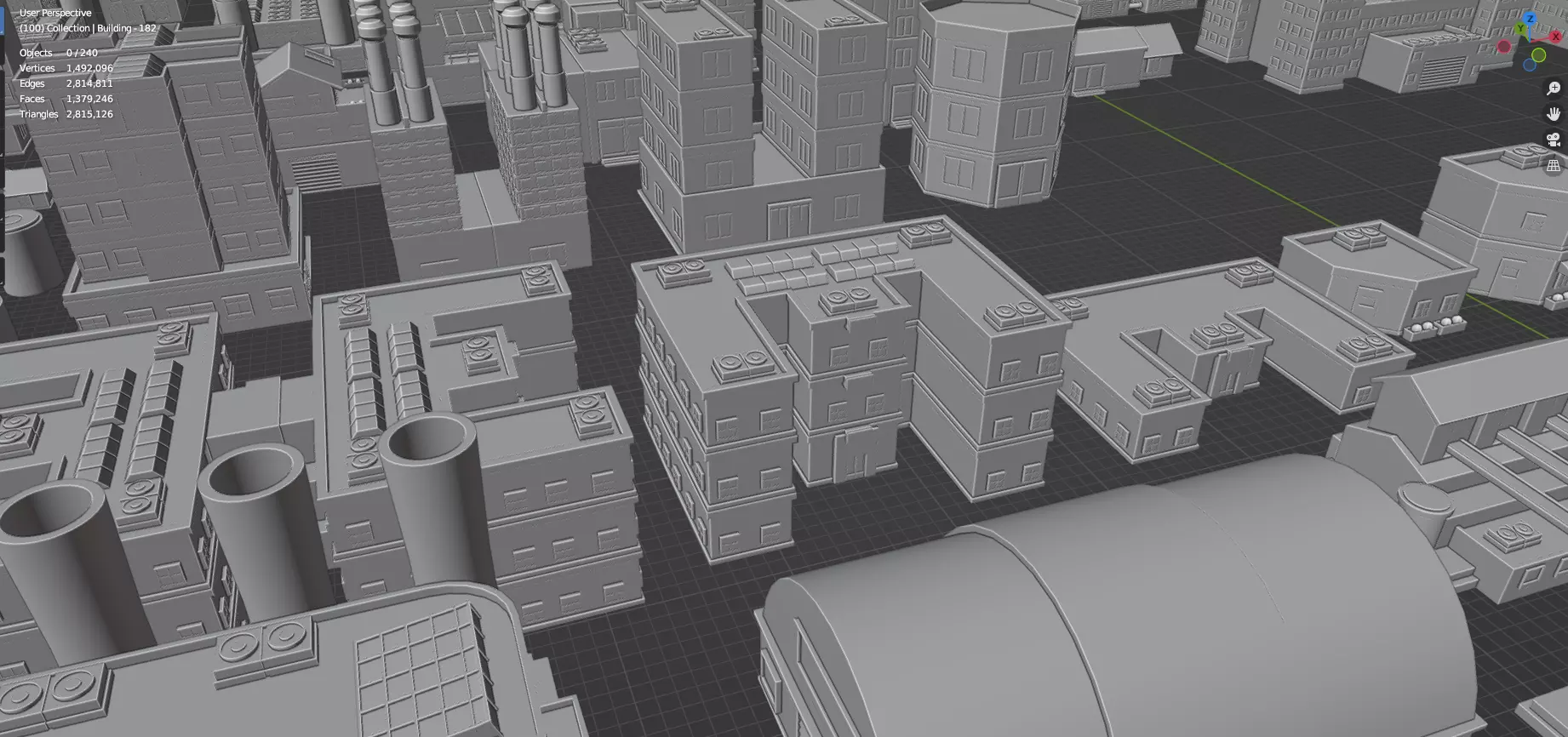Click the "2,814,811" edges value

[89, 83]
